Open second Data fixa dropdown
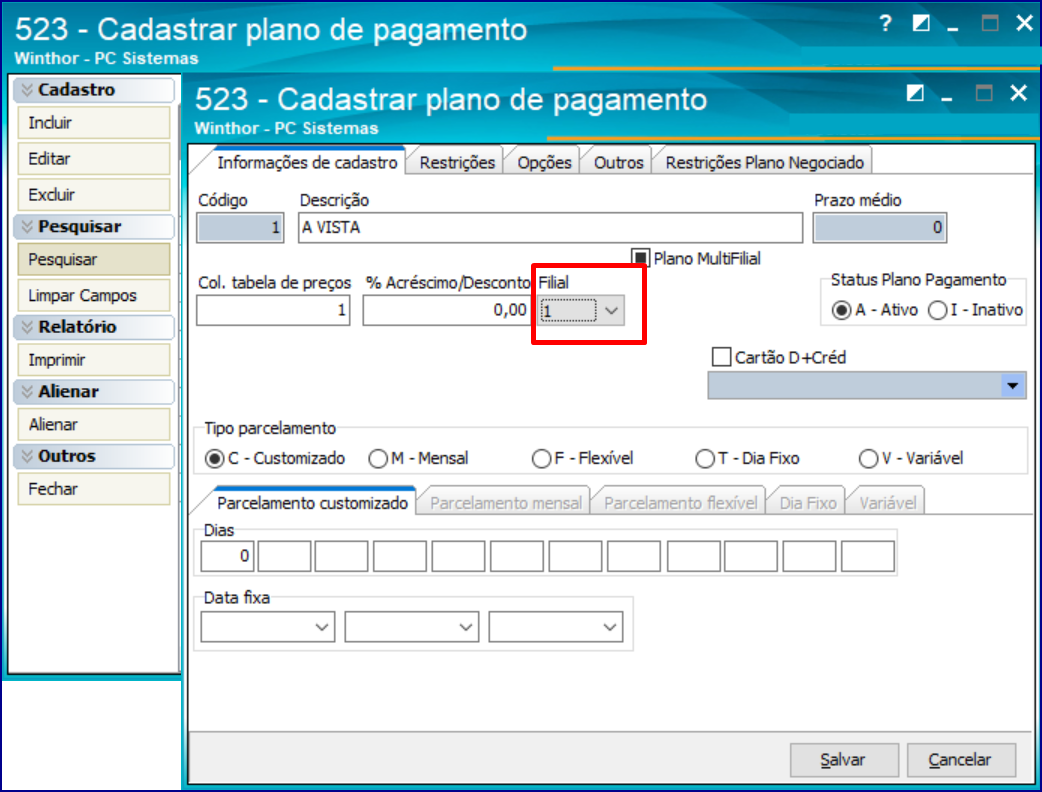The image size is (1042, 792). (466, 627)
